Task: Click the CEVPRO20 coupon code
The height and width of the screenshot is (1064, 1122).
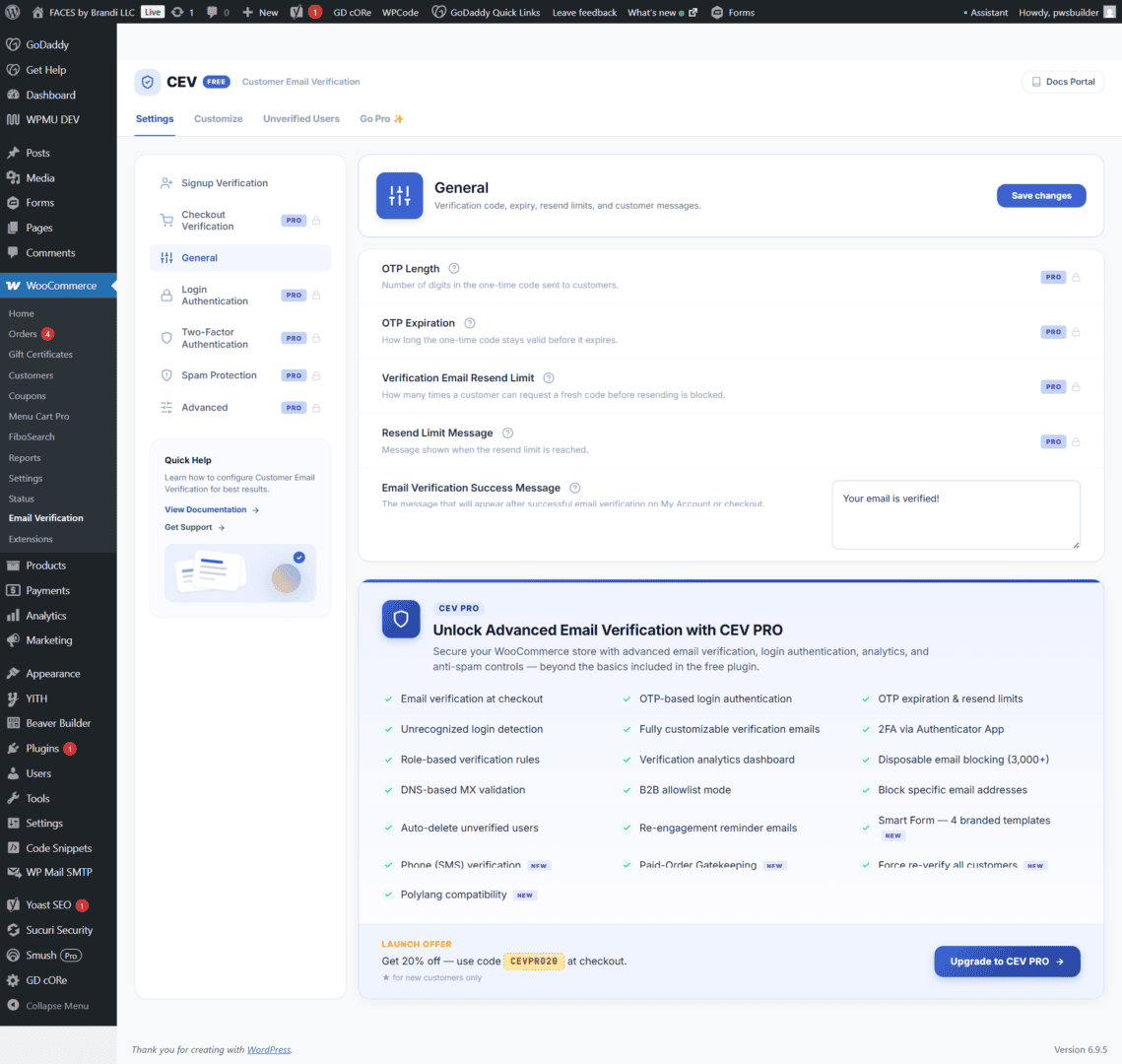Action: pyautogui.click(x=534, y=961)
